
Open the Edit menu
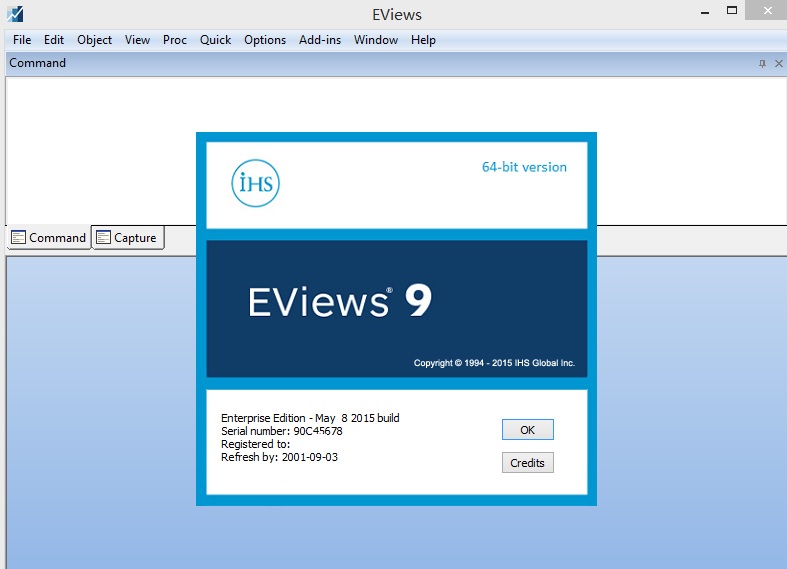tap(54, 40)
